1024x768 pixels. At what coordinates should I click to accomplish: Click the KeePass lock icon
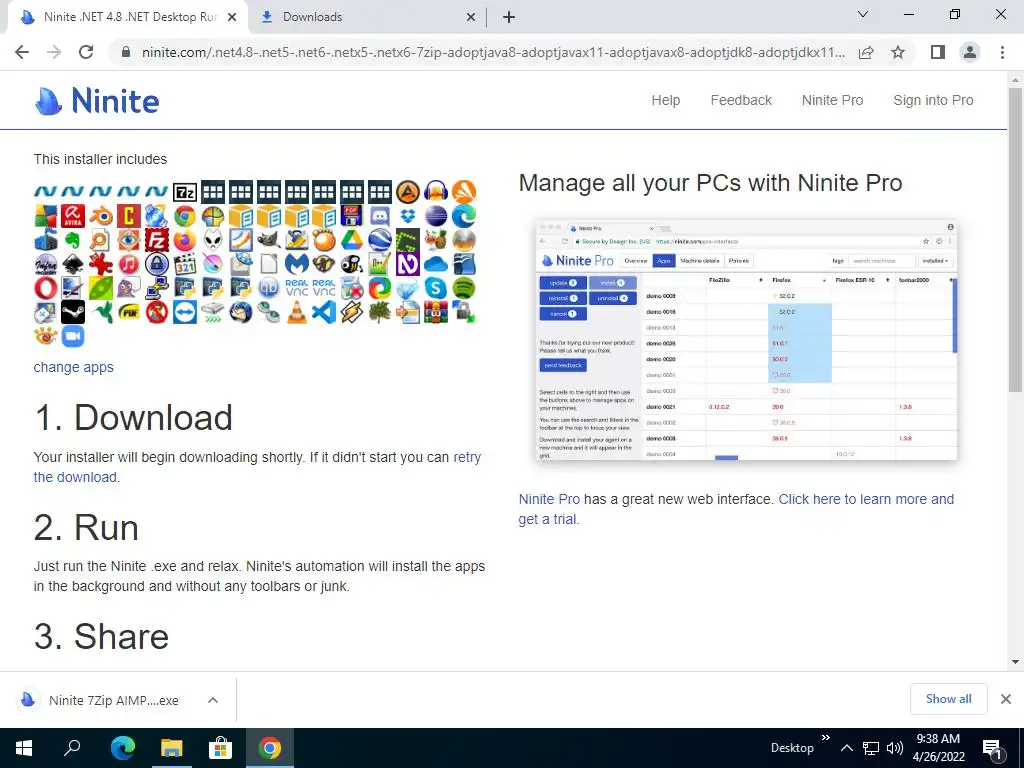pos(157,264)
